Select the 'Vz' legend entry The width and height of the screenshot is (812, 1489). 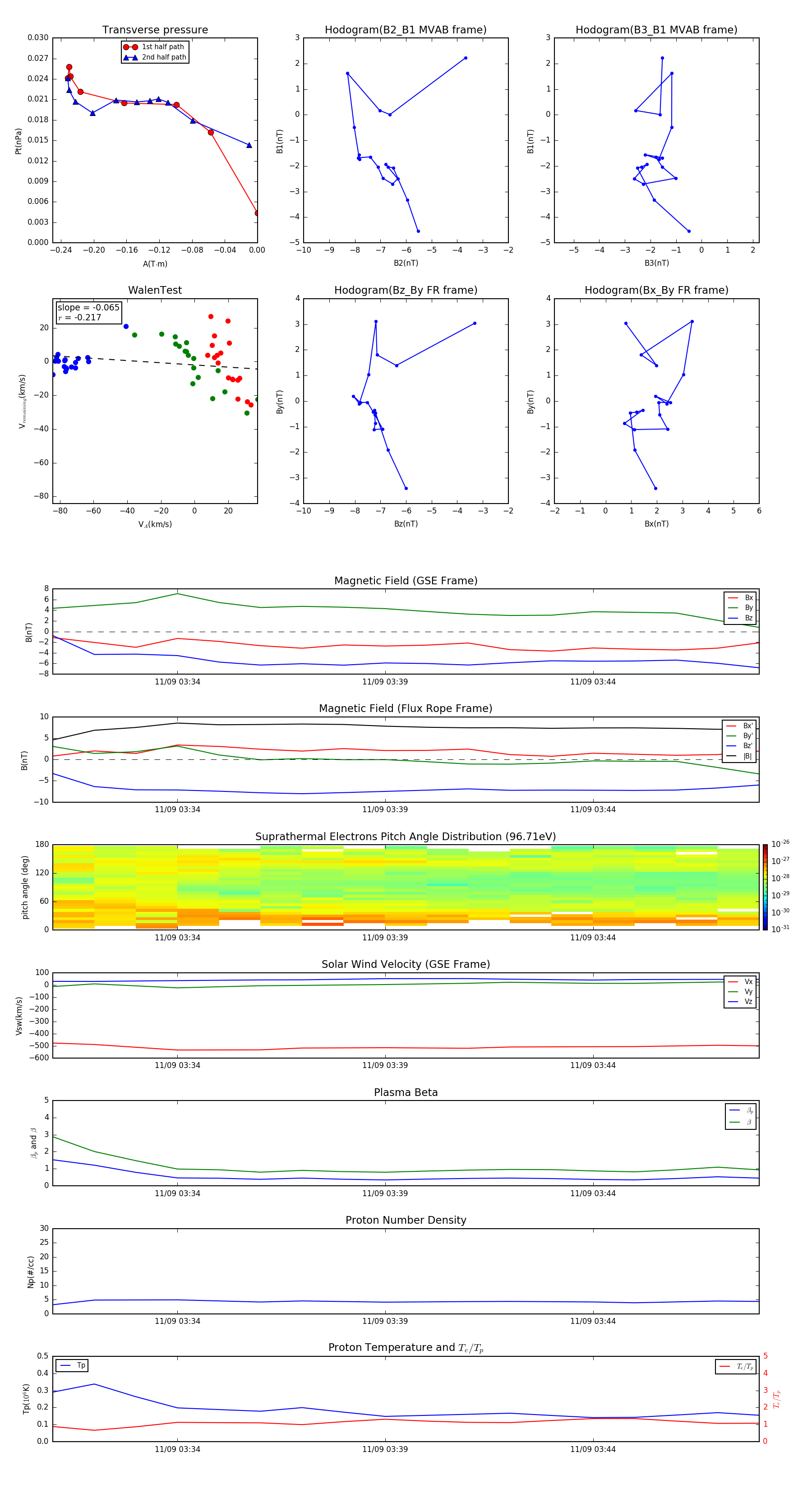click(x=740, y=1002)
